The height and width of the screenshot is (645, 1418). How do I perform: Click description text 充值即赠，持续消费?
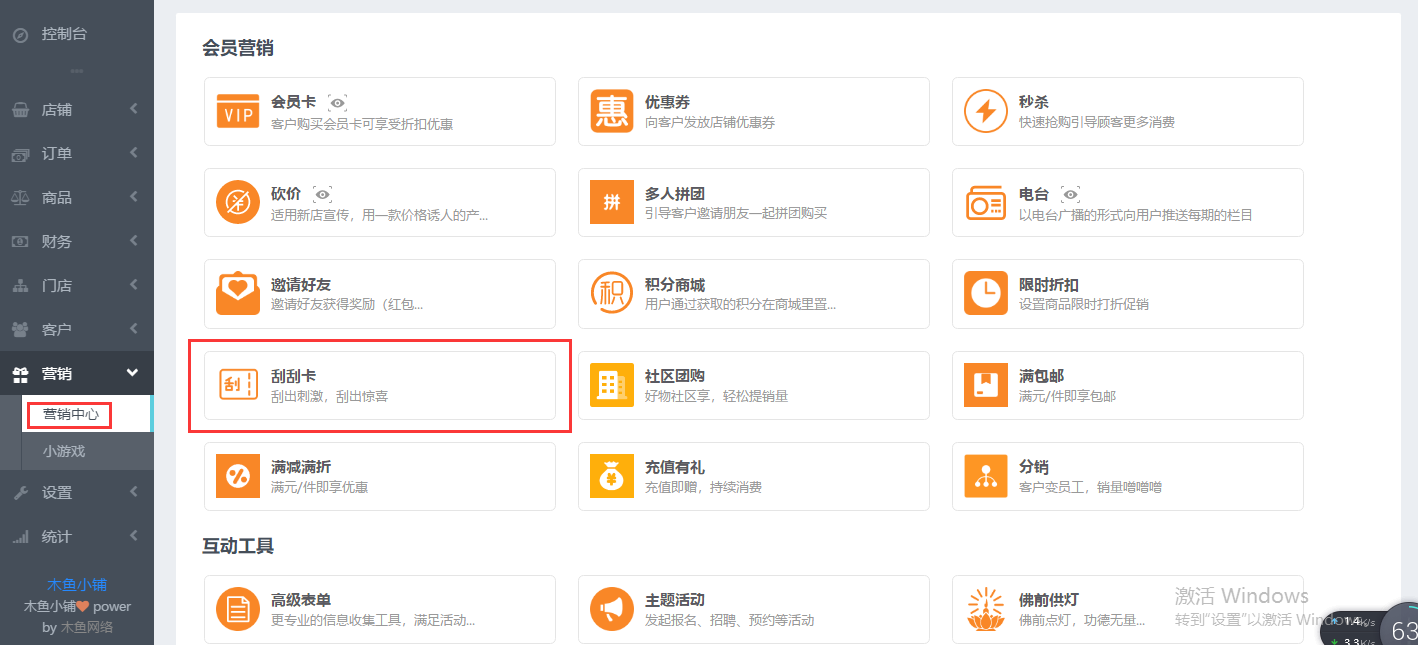703,487
